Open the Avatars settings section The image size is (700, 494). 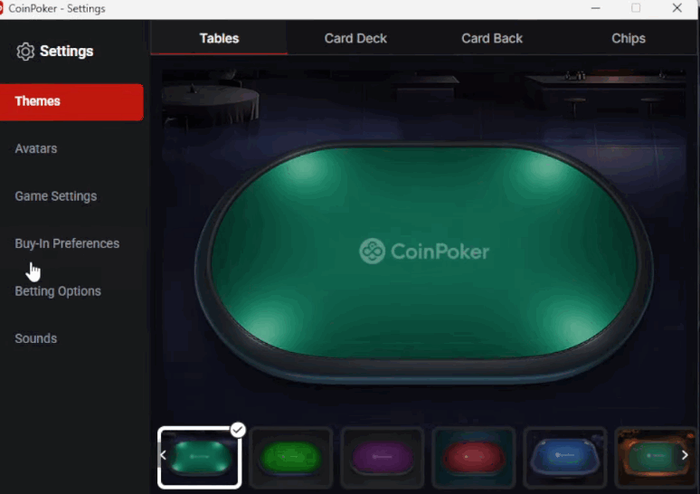pos(36,149)
